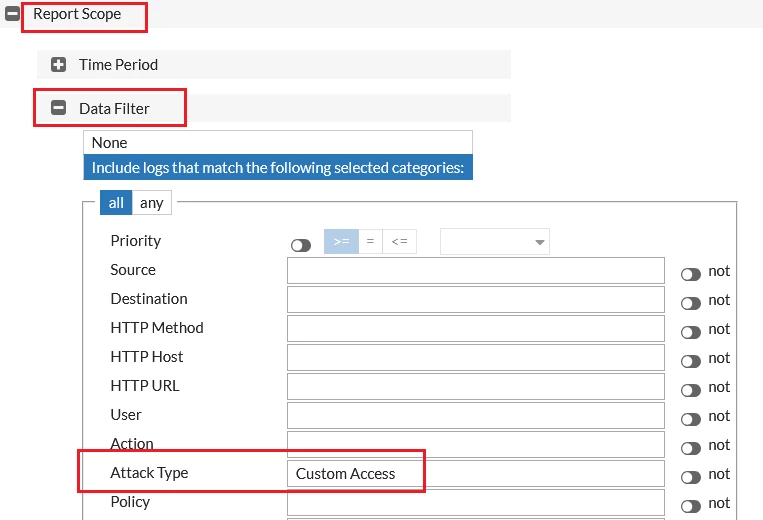Click the HTTP Method label

tap(157, 328)
